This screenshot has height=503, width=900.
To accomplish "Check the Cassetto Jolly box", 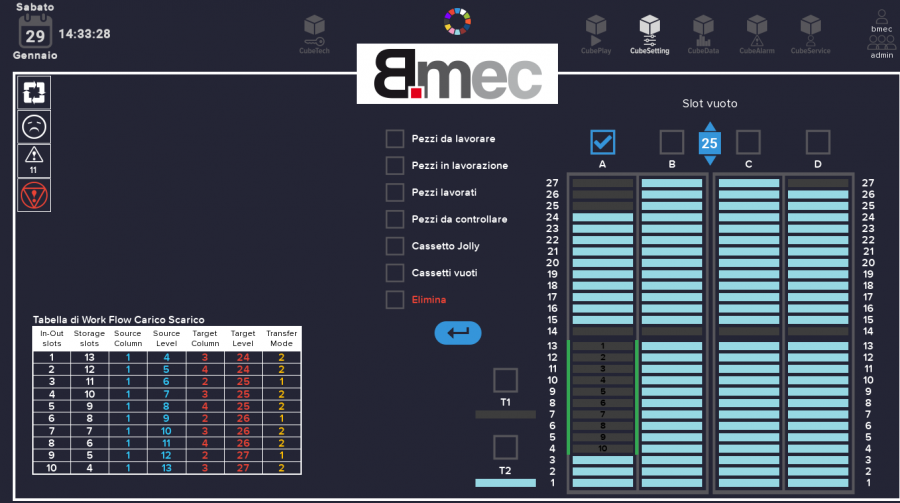I will coord(394,246).
